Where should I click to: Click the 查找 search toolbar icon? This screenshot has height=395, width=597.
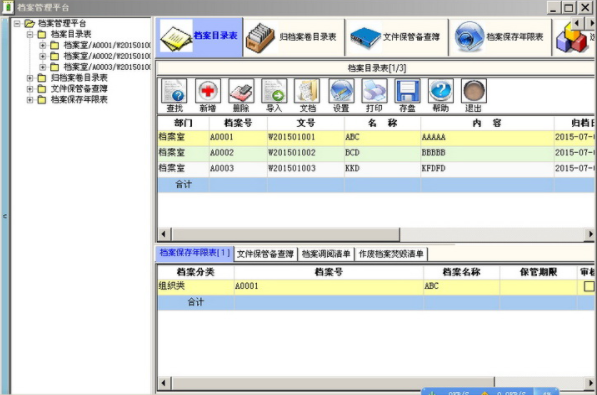(174, 91)
